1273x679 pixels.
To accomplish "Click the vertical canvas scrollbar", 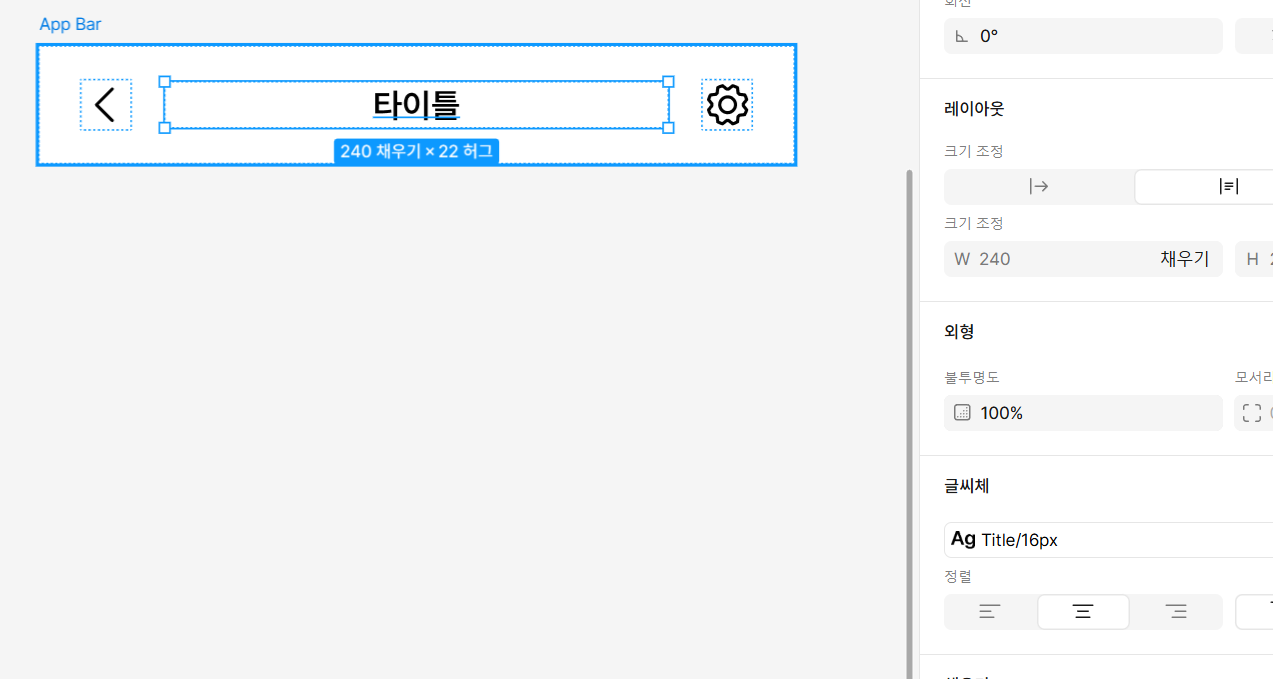I will click(909, 424).
